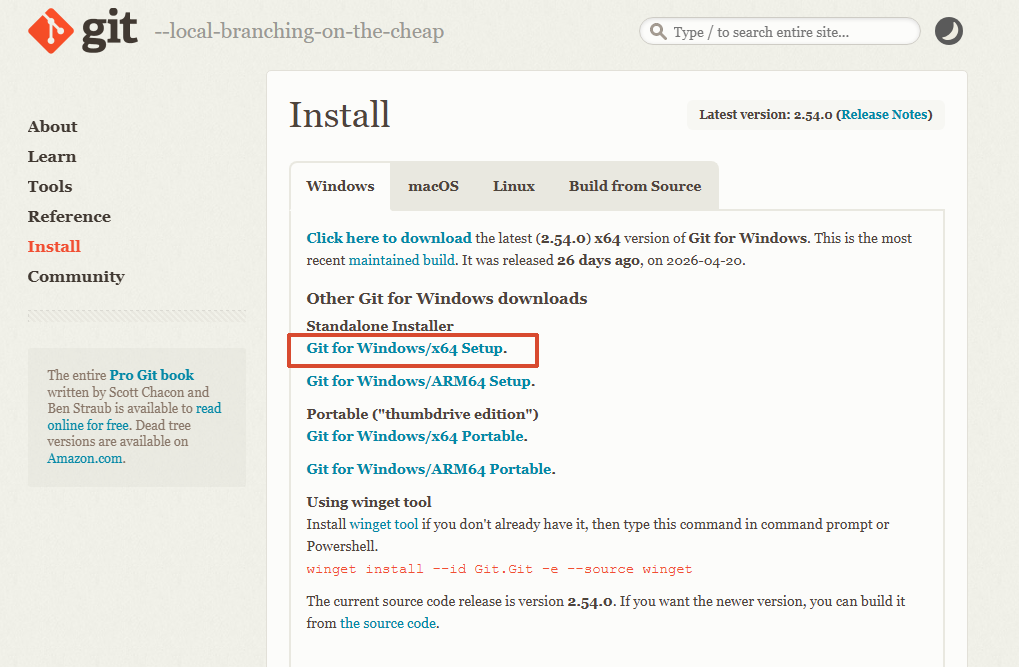Open the Community page in sidebar

76,277
